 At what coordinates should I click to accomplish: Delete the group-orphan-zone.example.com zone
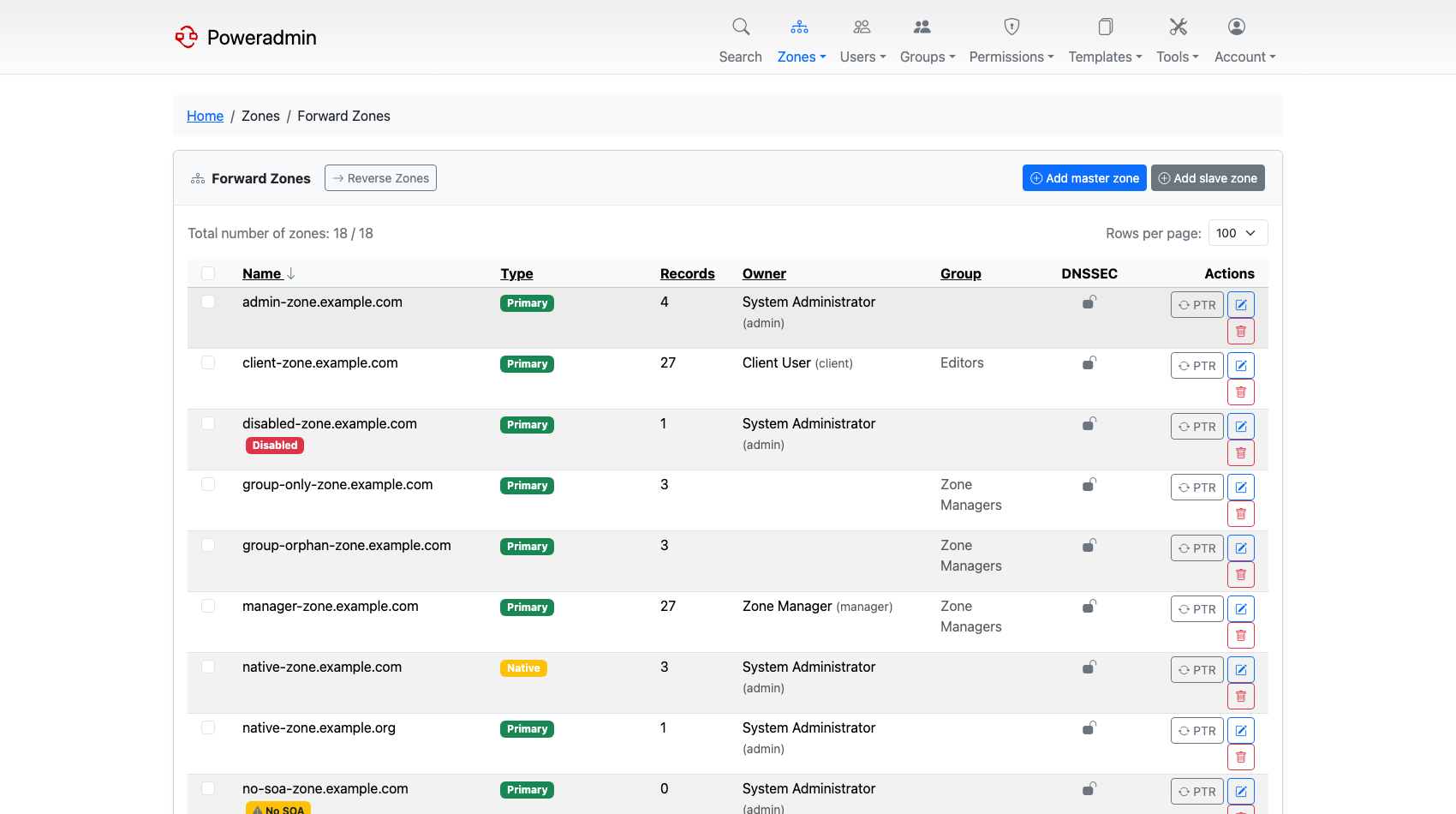point(1241,574)
